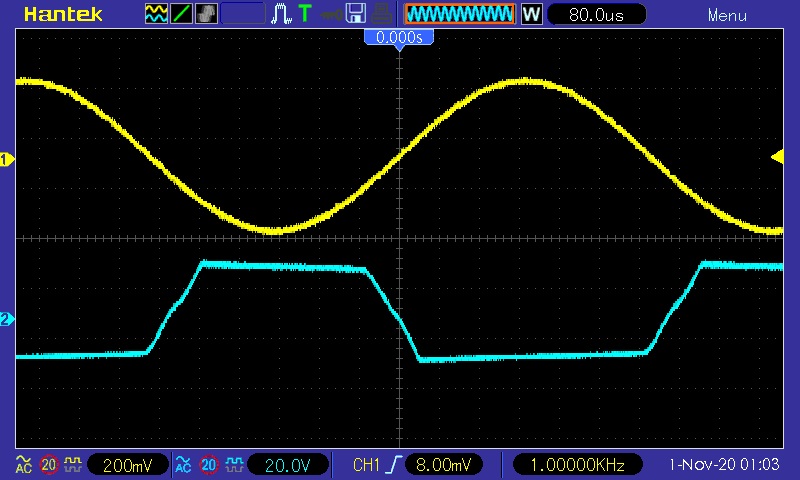Viewport: 800px width, 480px height.
Task: Click the green T trigger status icon
Action: [x=305, y=14]
